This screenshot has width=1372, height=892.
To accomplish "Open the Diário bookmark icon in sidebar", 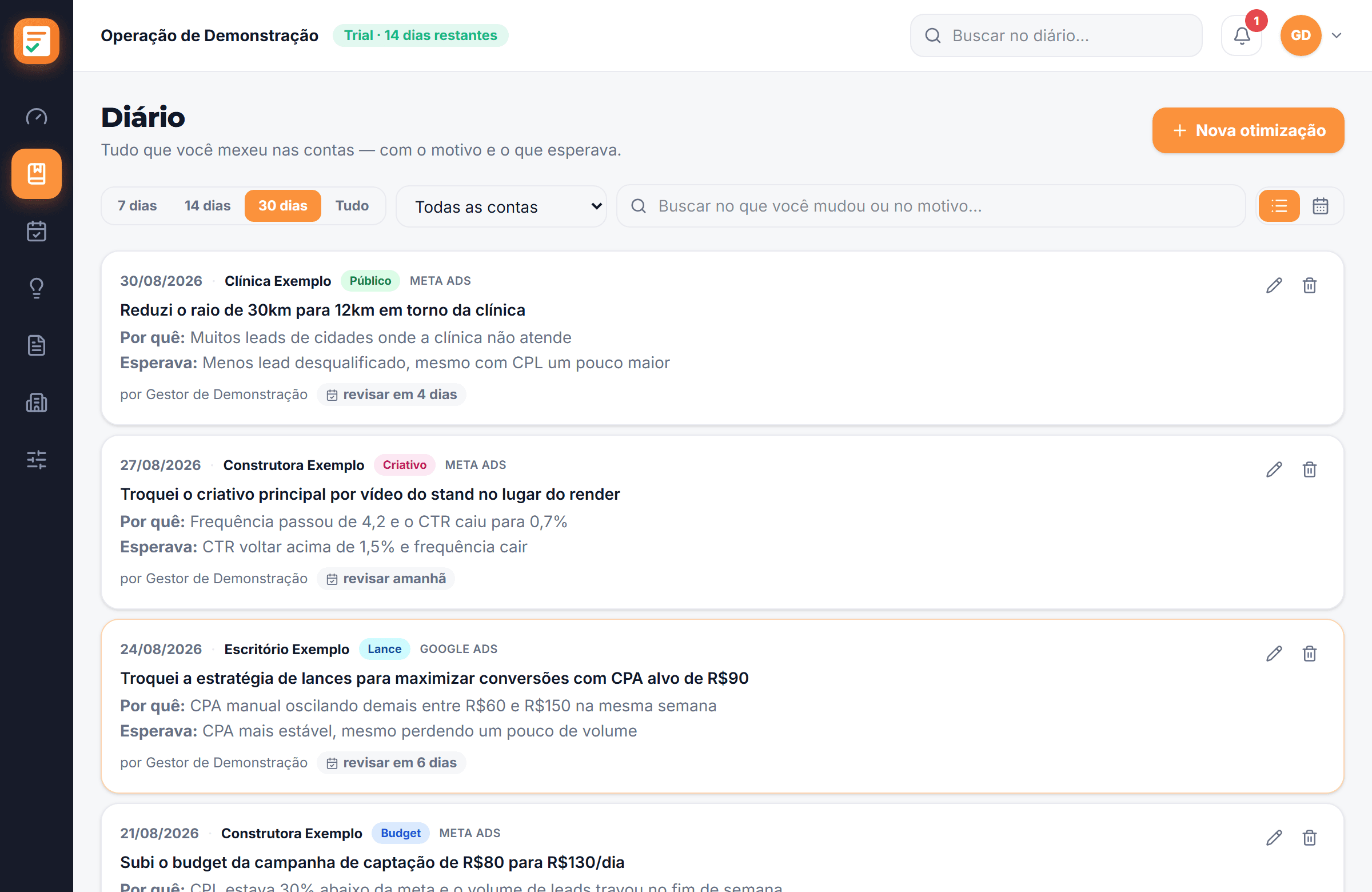I will [37, 174].
